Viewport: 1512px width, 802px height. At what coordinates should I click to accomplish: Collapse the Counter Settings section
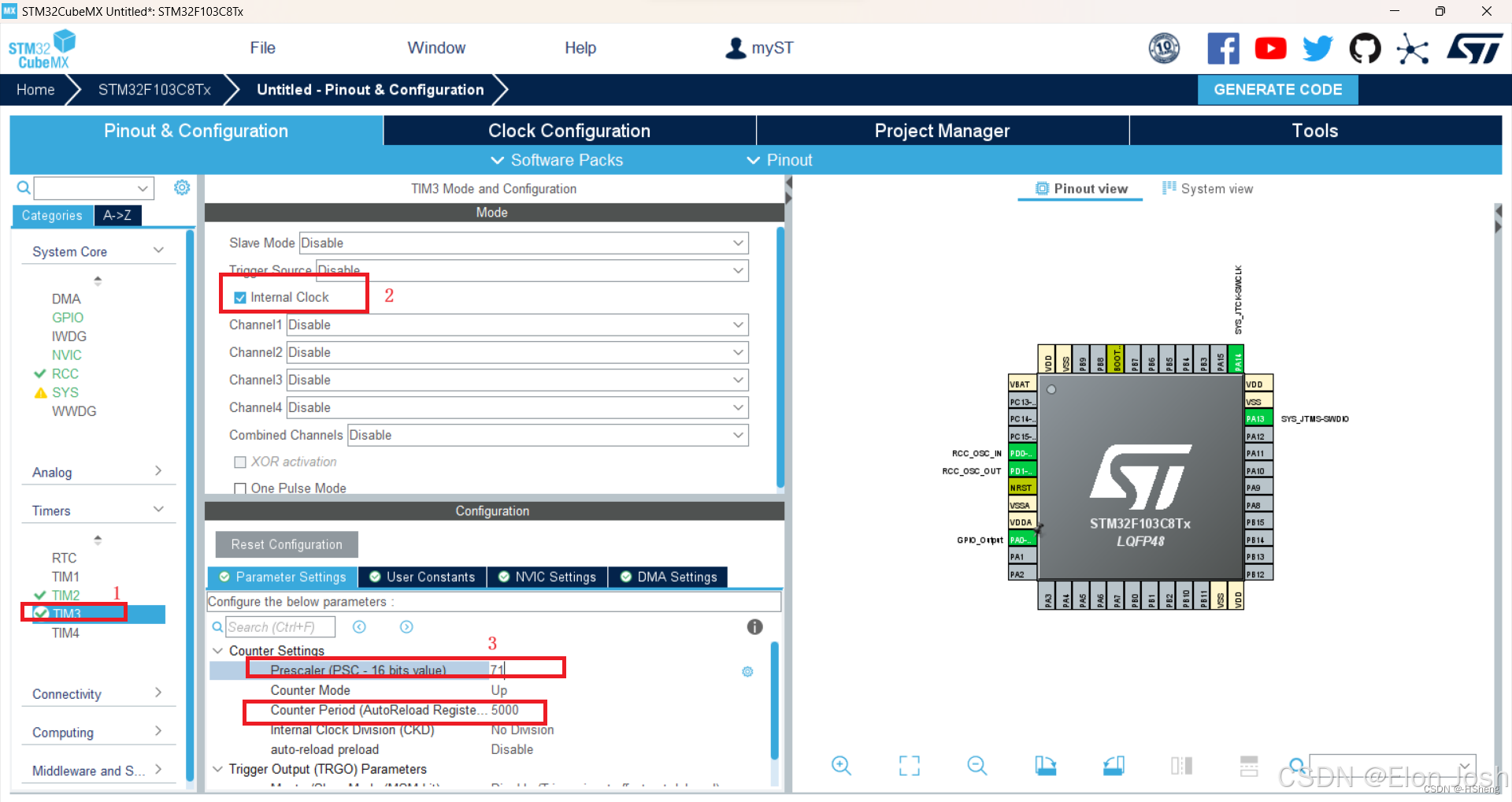(218, 651)
